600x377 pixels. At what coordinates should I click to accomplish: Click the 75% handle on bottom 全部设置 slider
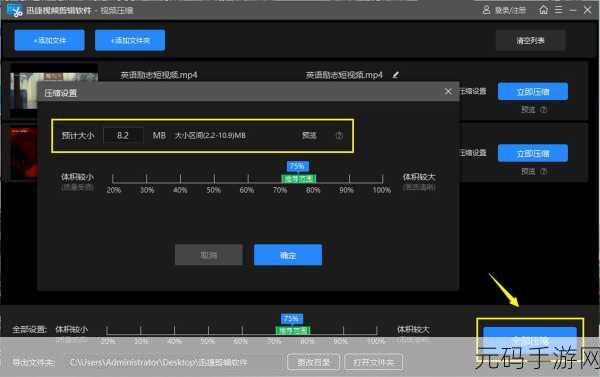coord(292,318)
